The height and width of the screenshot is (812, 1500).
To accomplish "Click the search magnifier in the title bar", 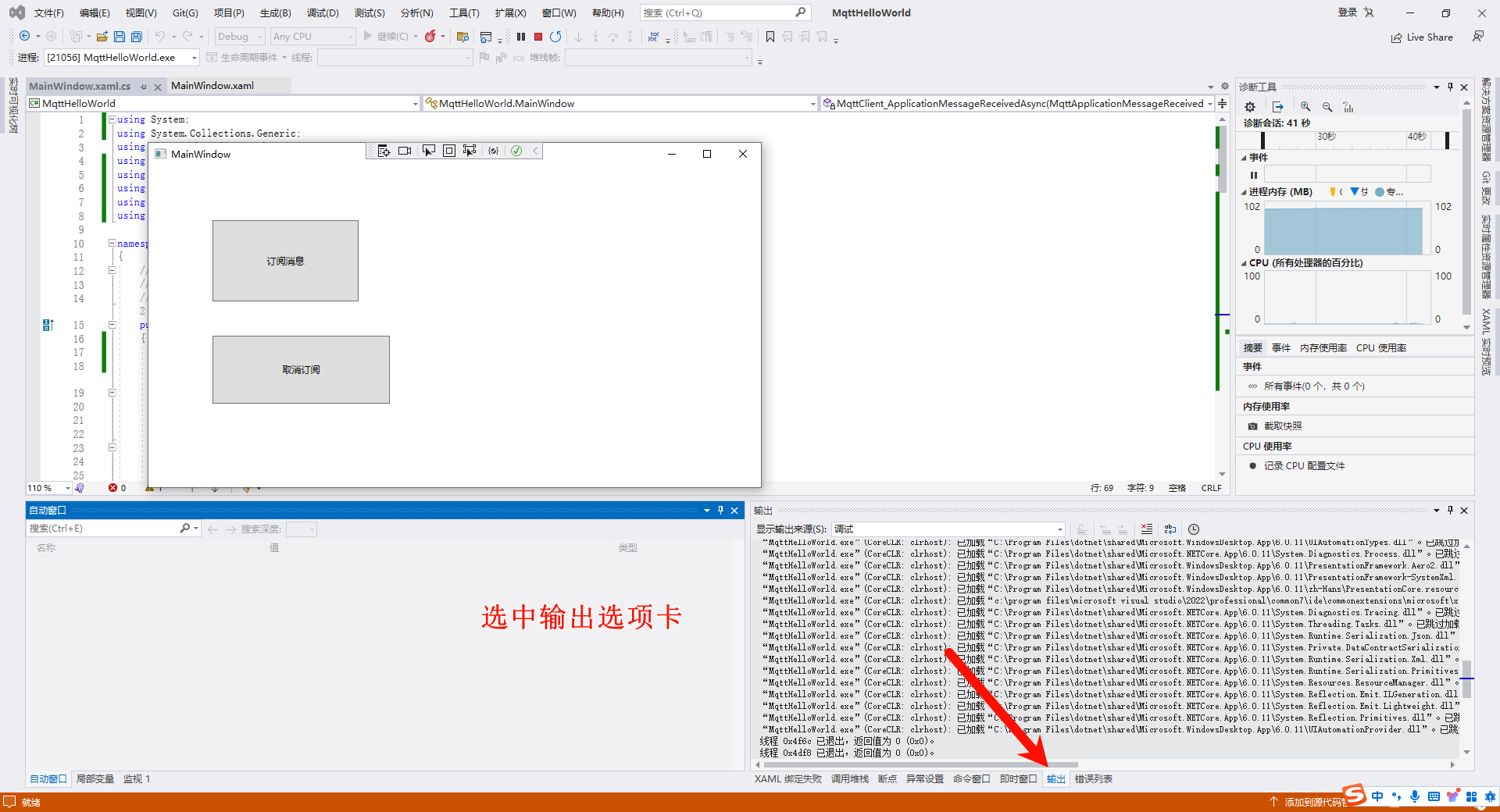I will (x=801, y=12).
